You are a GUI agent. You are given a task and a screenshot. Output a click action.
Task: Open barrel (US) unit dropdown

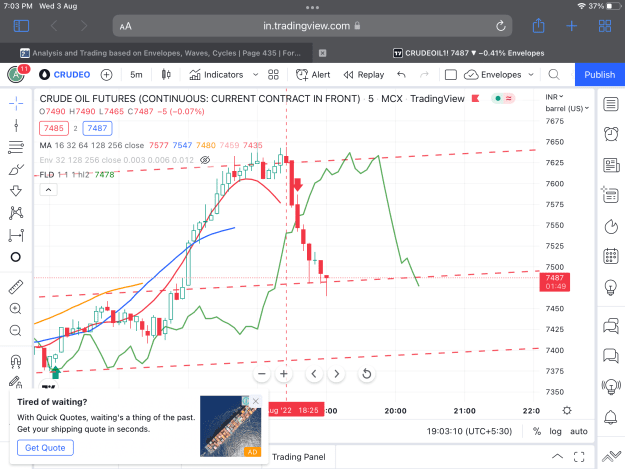coord(567,108)
